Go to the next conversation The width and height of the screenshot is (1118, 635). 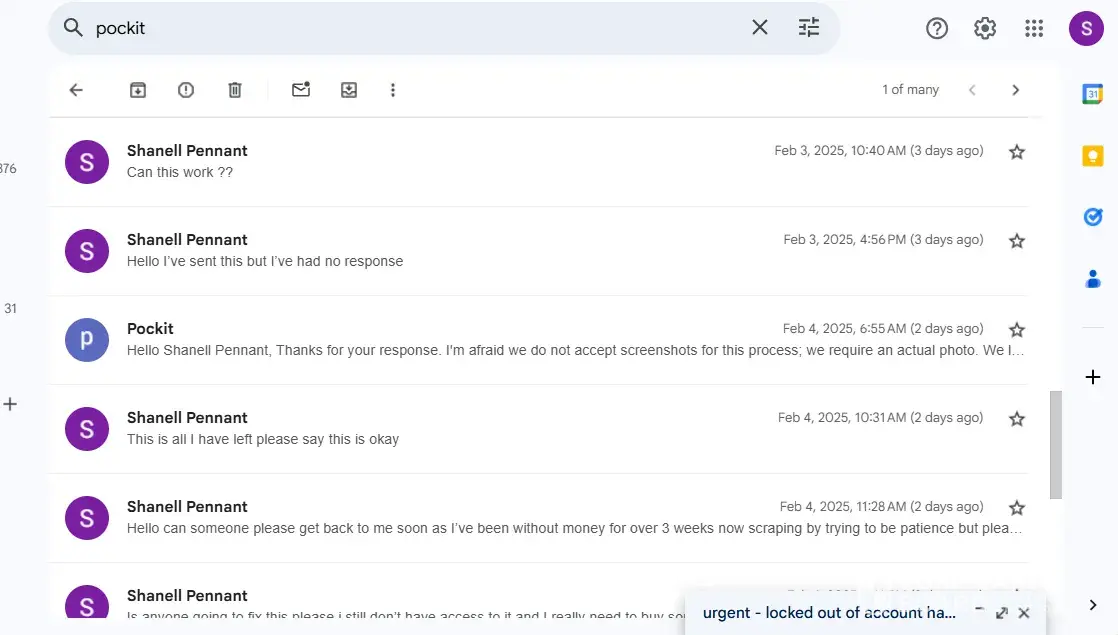(1015, 90)
